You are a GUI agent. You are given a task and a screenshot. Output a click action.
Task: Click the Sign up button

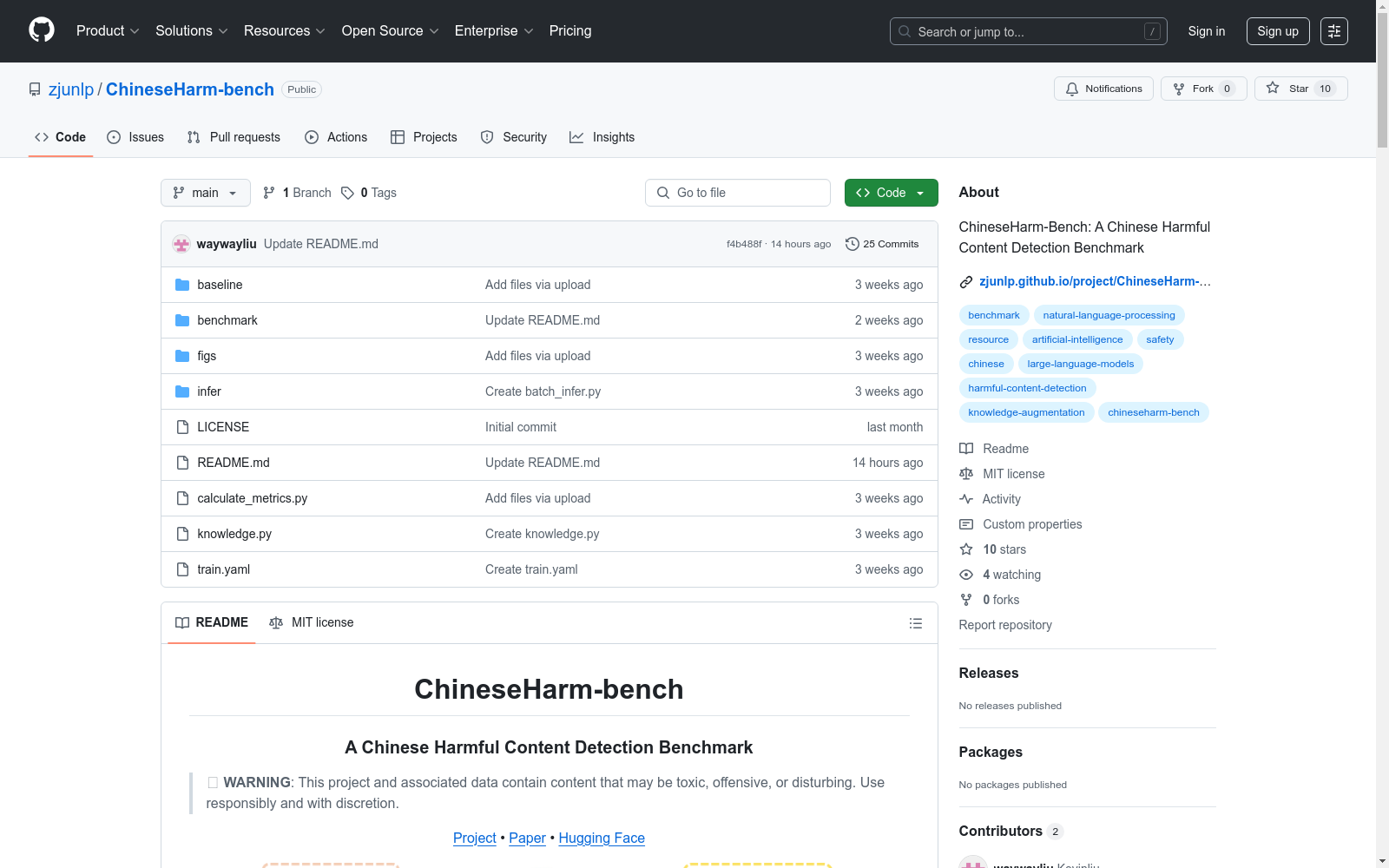pos(1278,31)
